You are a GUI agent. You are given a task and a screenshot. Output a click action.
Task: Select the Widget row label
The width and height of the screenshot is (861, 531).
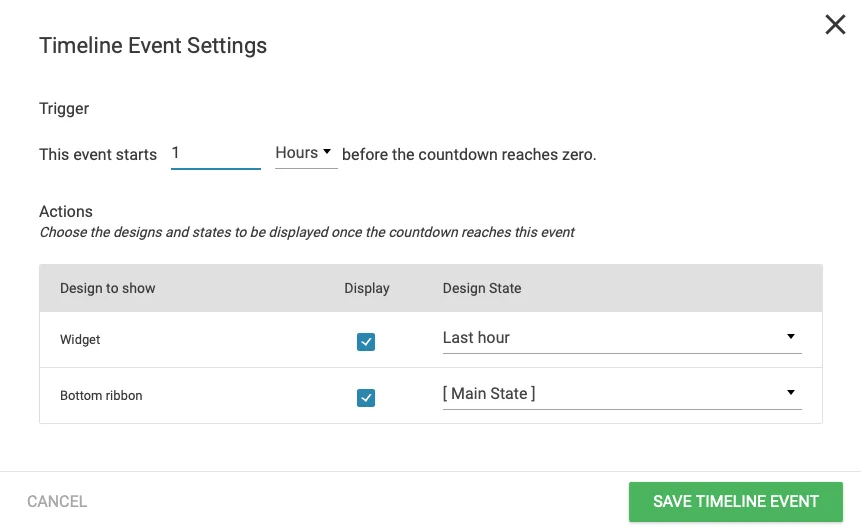click(80, 340)
